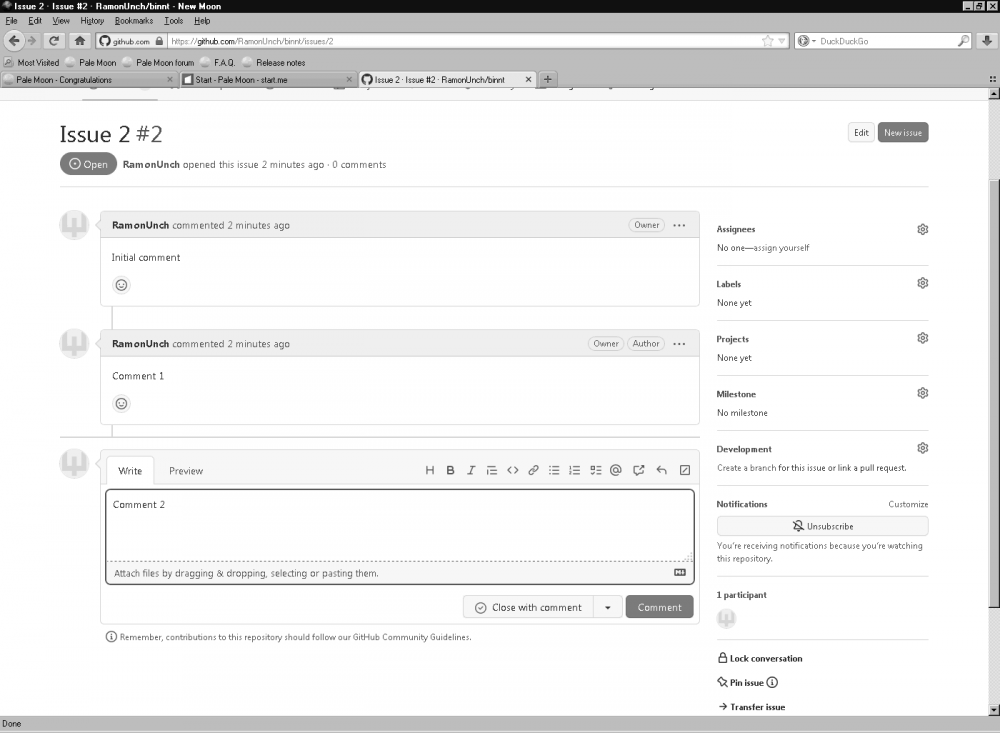Add reaction to the Initial comment
The image size is (1000, 733).
[x=121, y=285]
